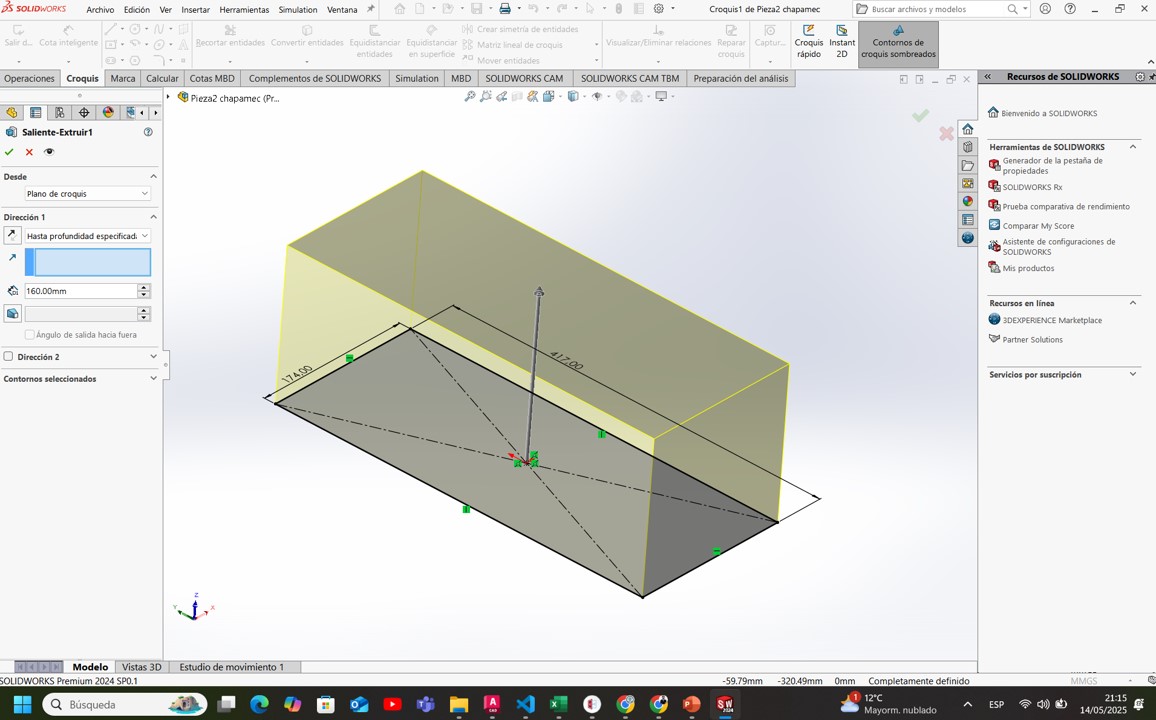Click the reverse direction arrow button

point(13,236)
